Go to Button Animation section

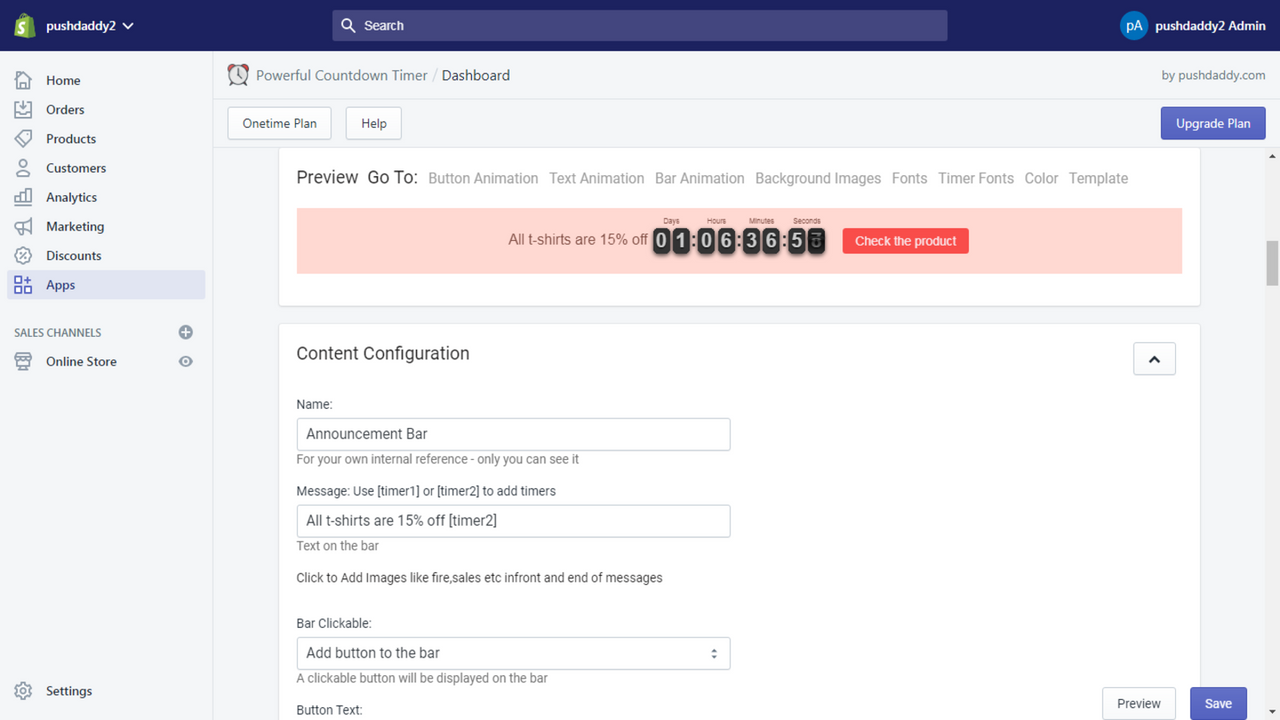point(483,178)
